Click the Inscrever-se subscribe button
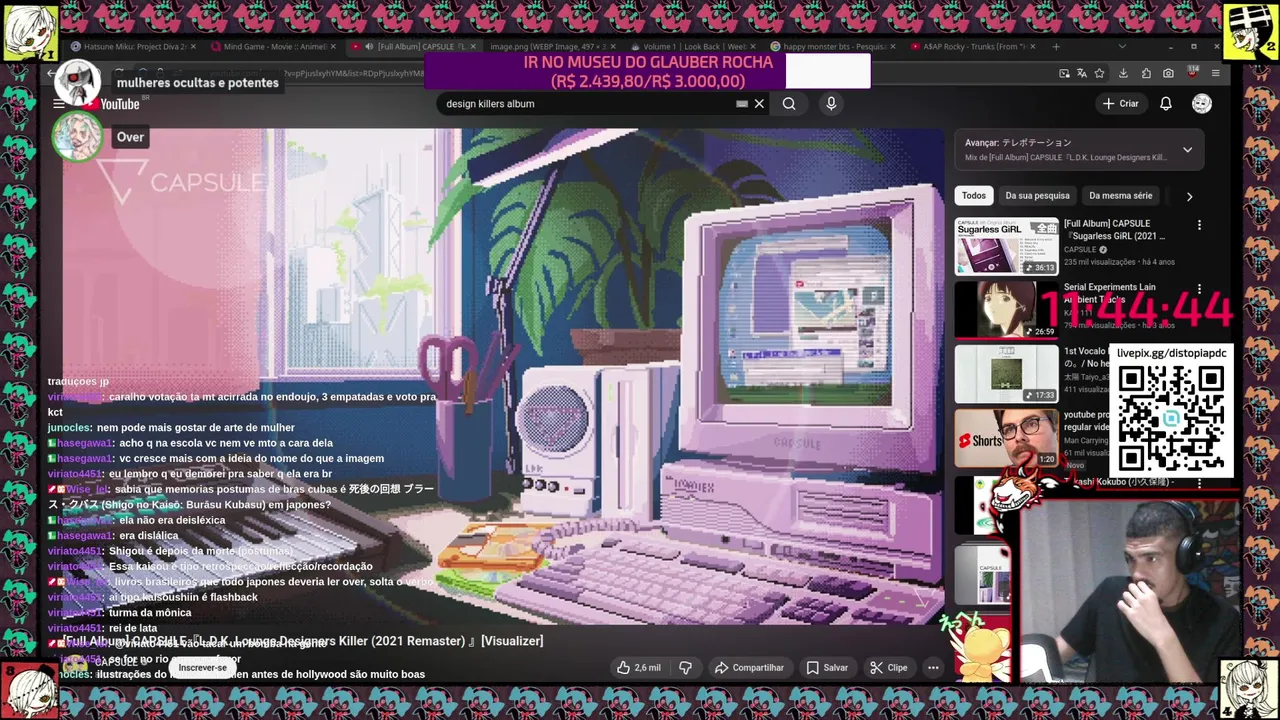 tap(203, 667)
